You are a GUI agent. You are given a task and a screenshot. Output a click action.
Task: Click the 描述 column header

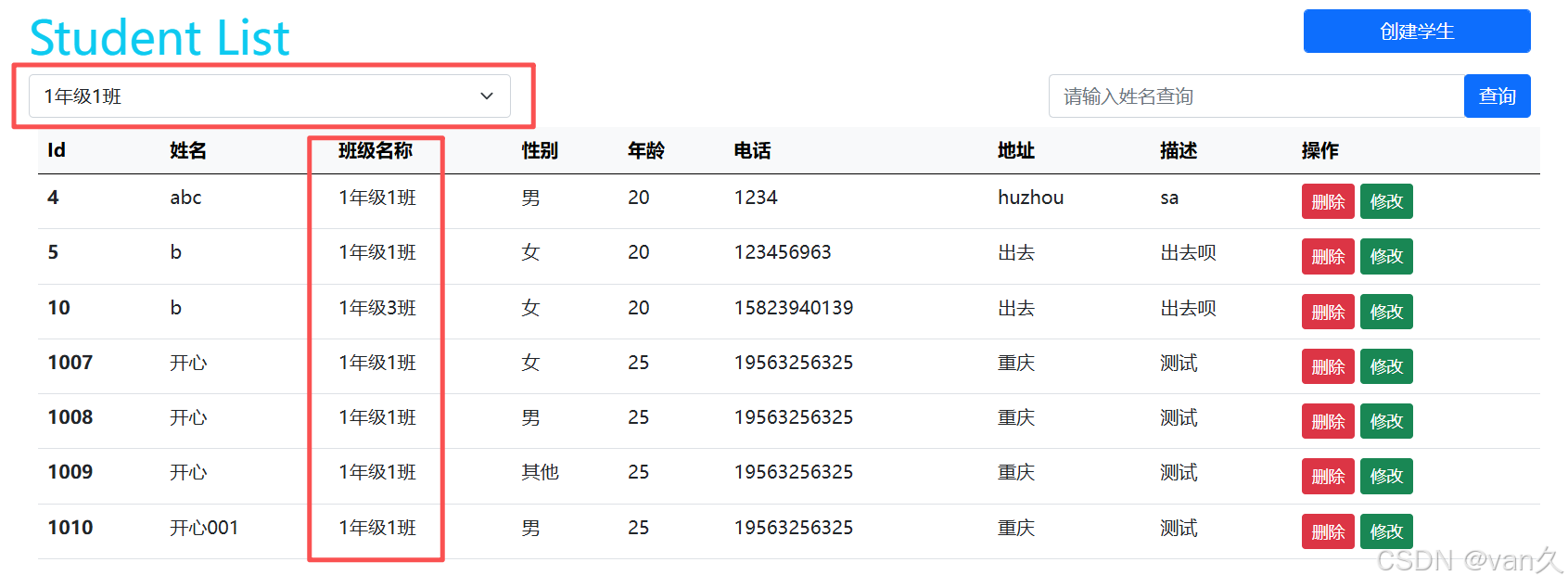(x=1179, y=150)
